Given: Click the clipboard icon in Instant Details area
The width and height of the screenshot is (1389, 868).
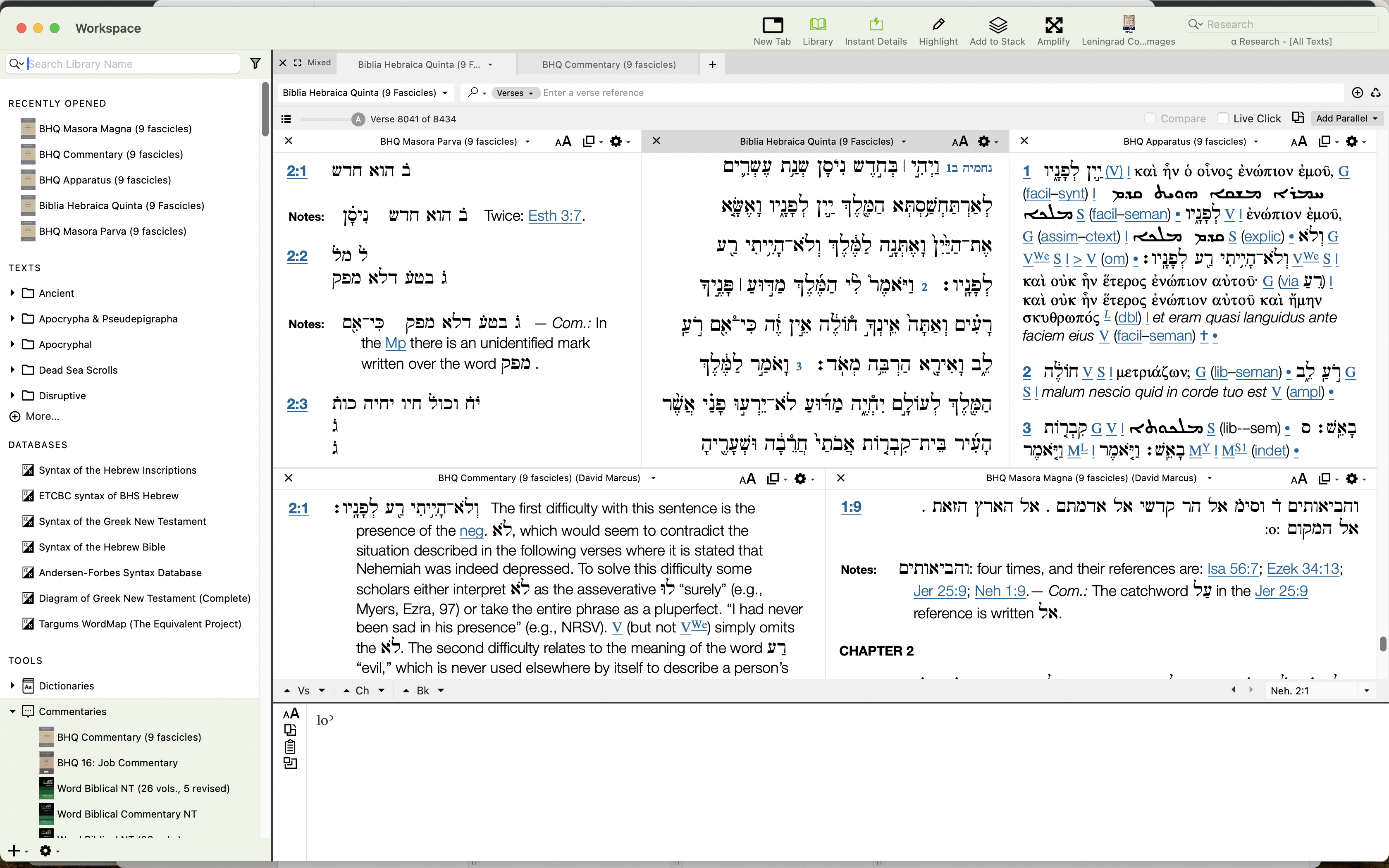Looking at the screenshot, I should [291, 746].
